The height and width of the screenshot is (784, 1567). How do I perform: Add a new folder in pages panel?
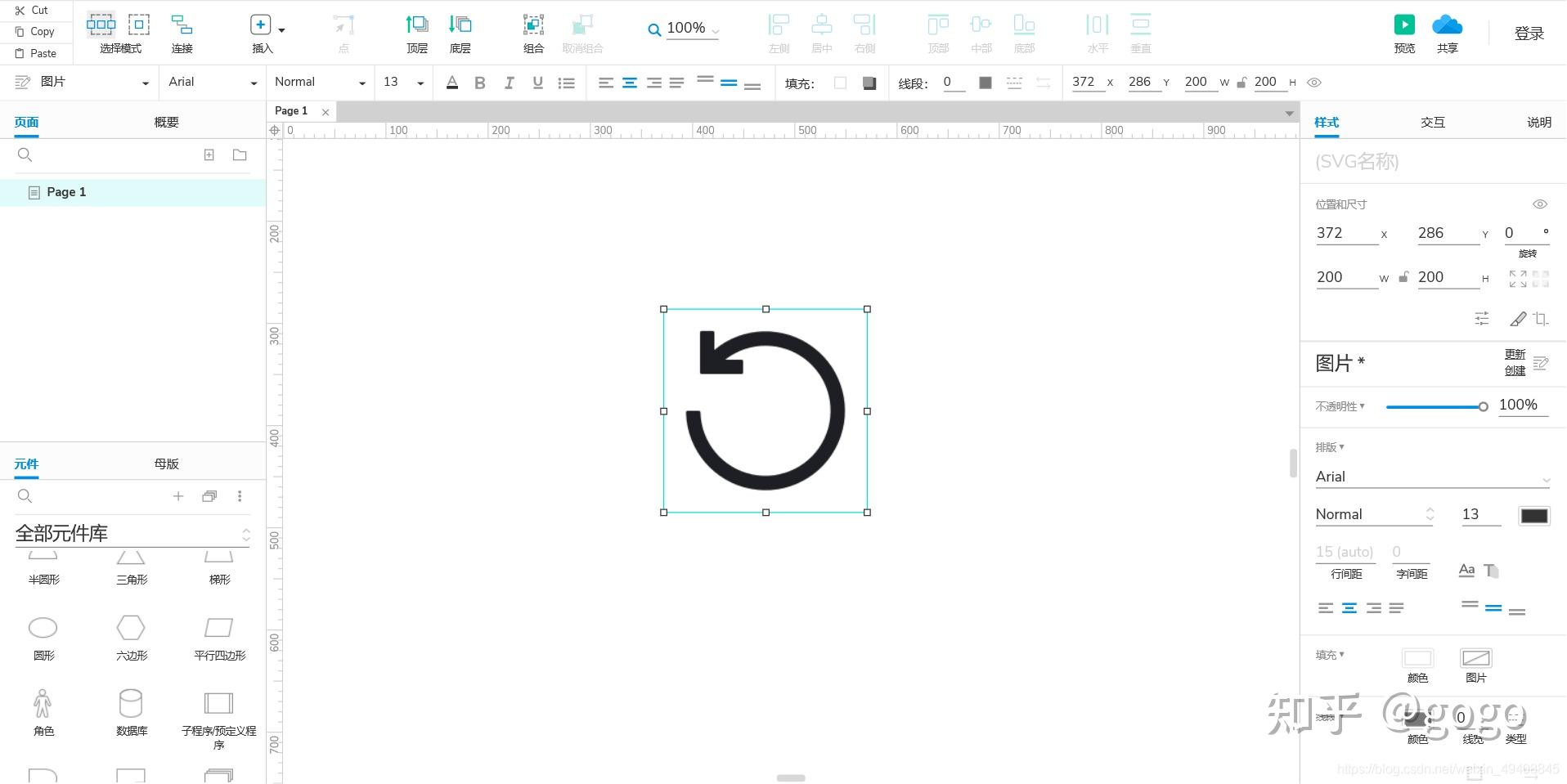point(240,155)
